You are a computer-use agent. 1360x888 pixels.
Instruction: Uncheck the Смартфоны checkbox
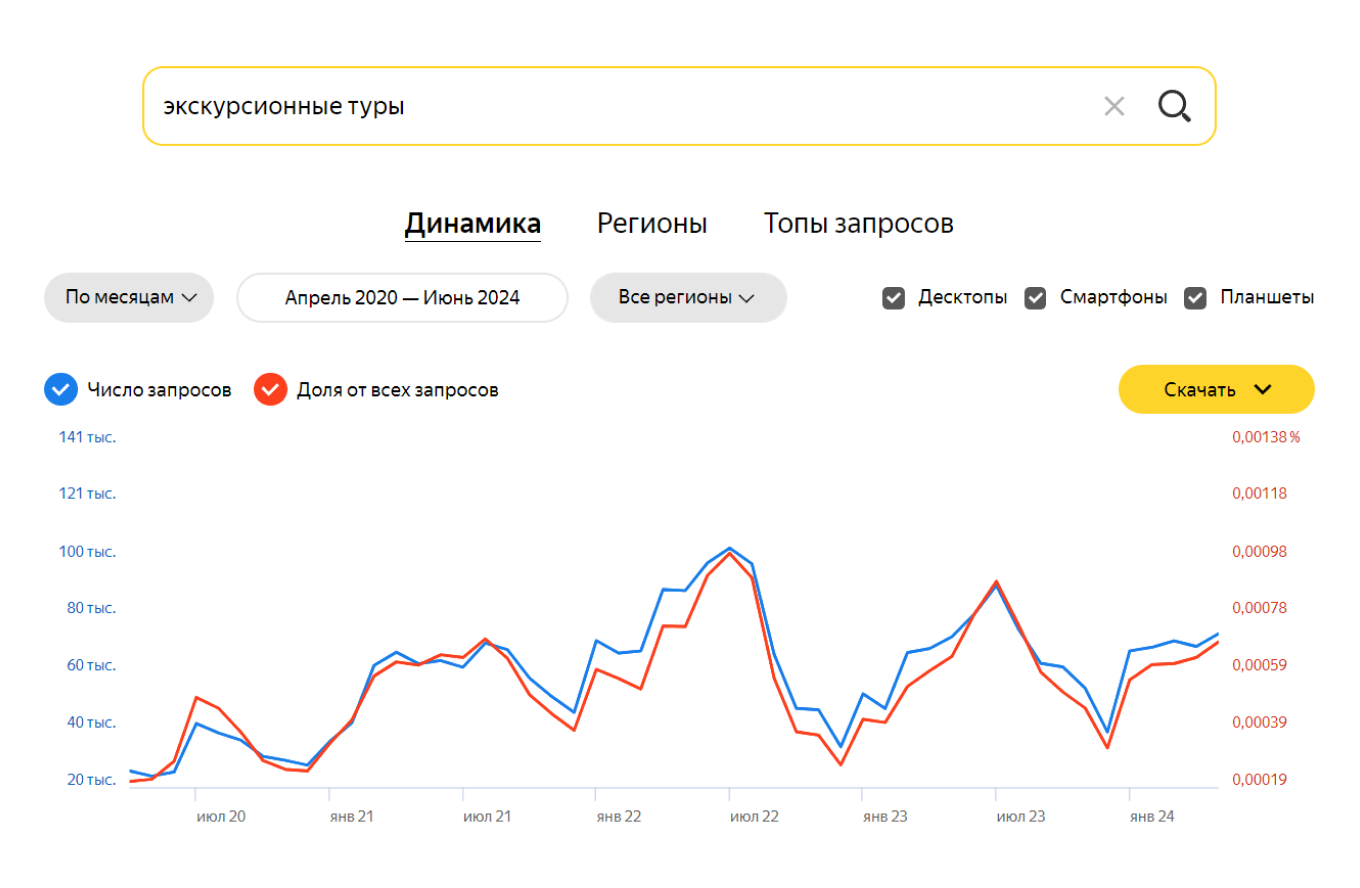coord(1036,298)
